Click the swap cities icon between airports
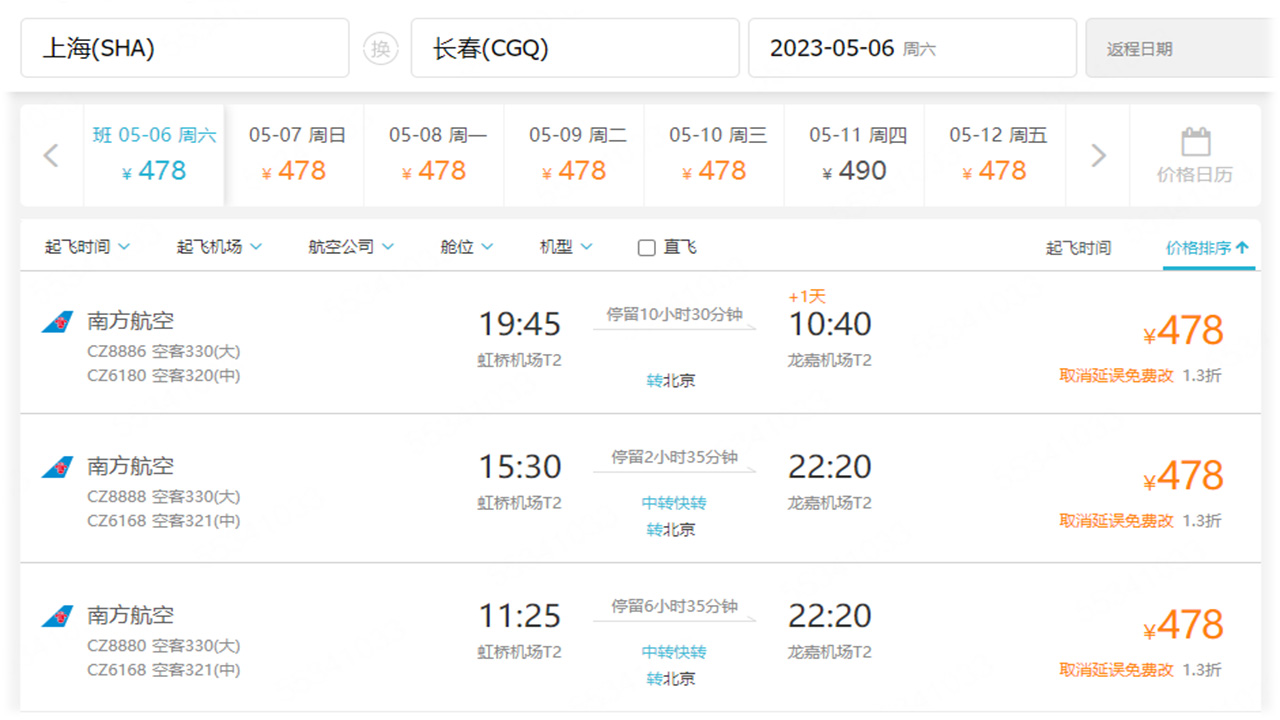The height and width of the screenshot is (720, 1280). pyautogui.click(x=380, y=47)
